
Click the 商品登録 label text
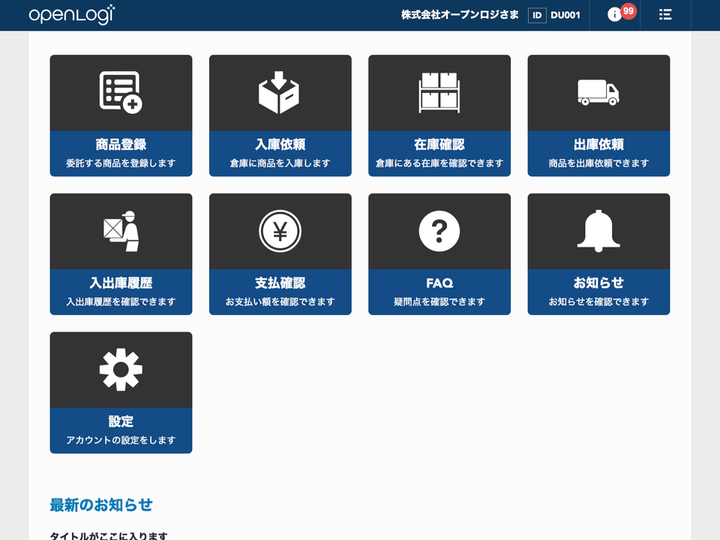(121, 145)
